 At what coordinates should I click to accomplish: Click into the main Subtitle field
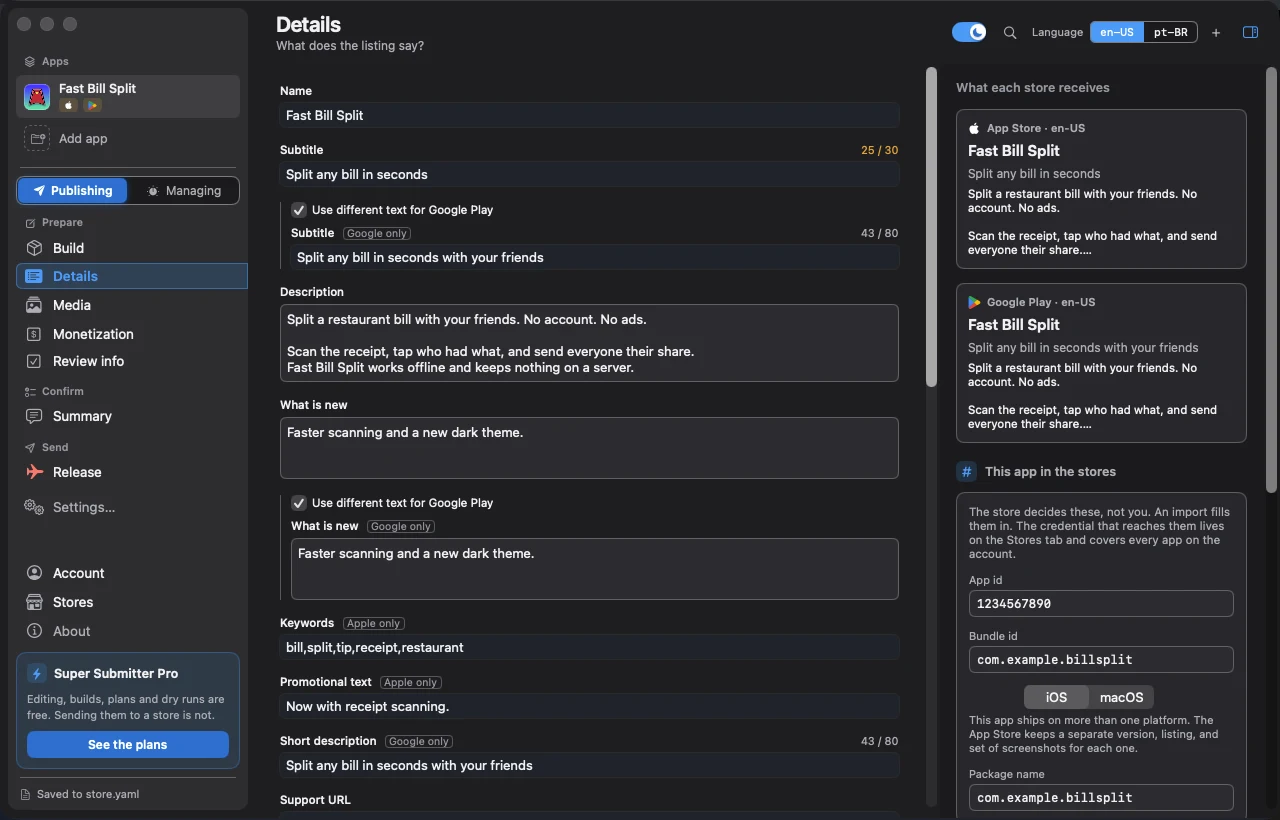click(589, 174)
